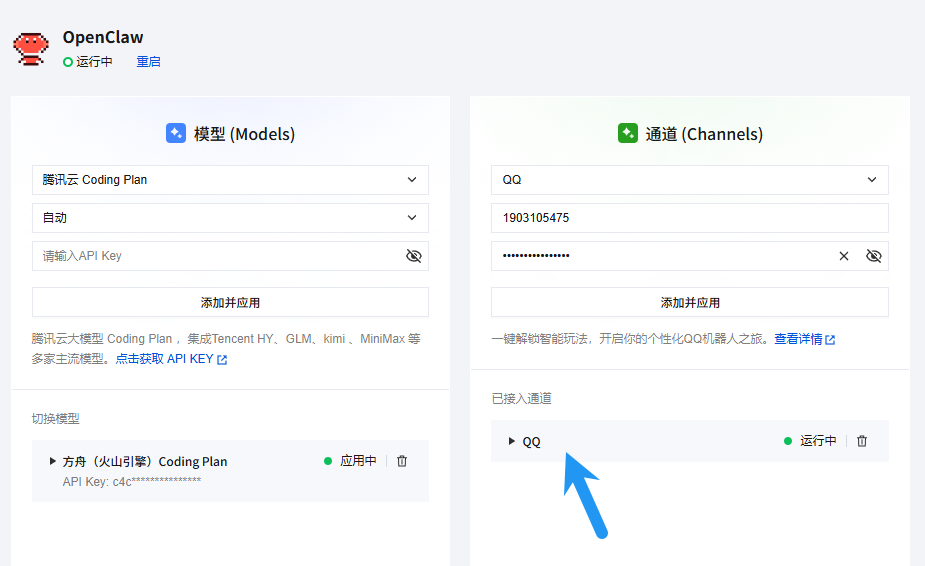Click the 重启 restart link

[148, 62]
